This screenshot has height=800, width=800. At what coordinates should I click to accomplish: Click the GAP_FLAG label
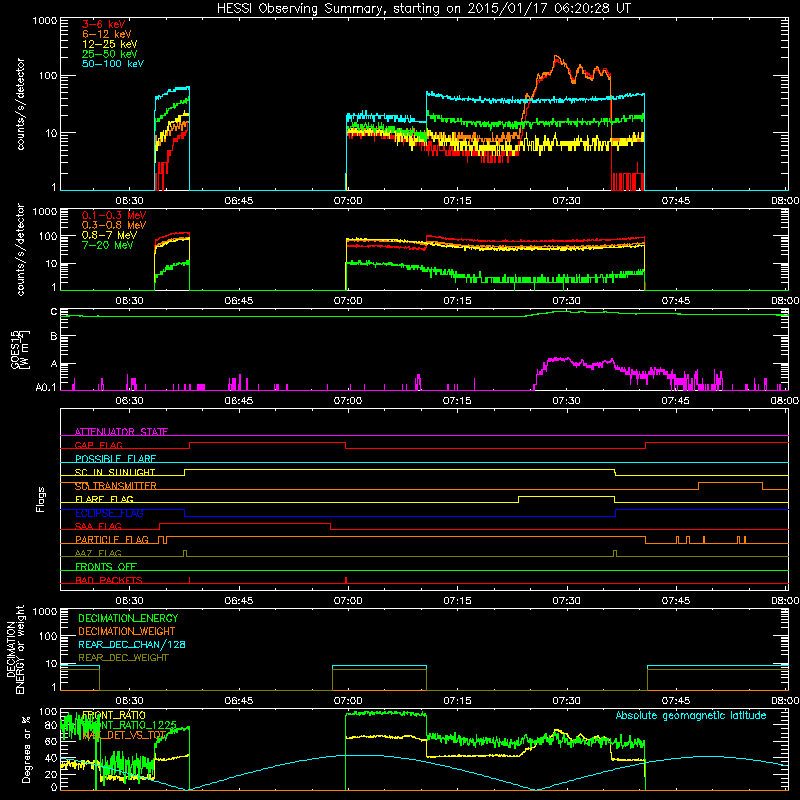point(98,445)
